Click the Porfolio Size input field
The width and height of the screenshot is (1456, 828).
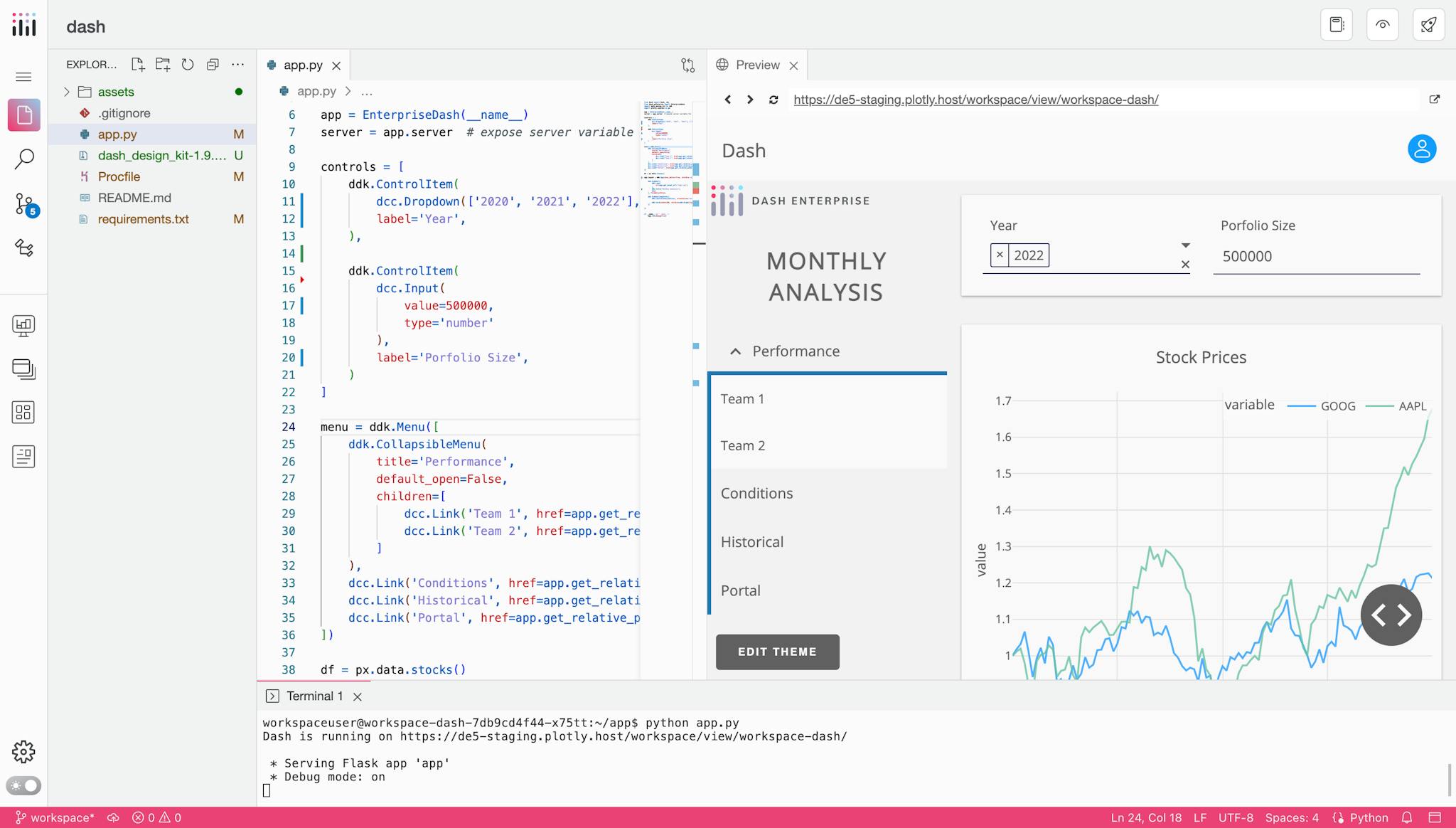1317,256
